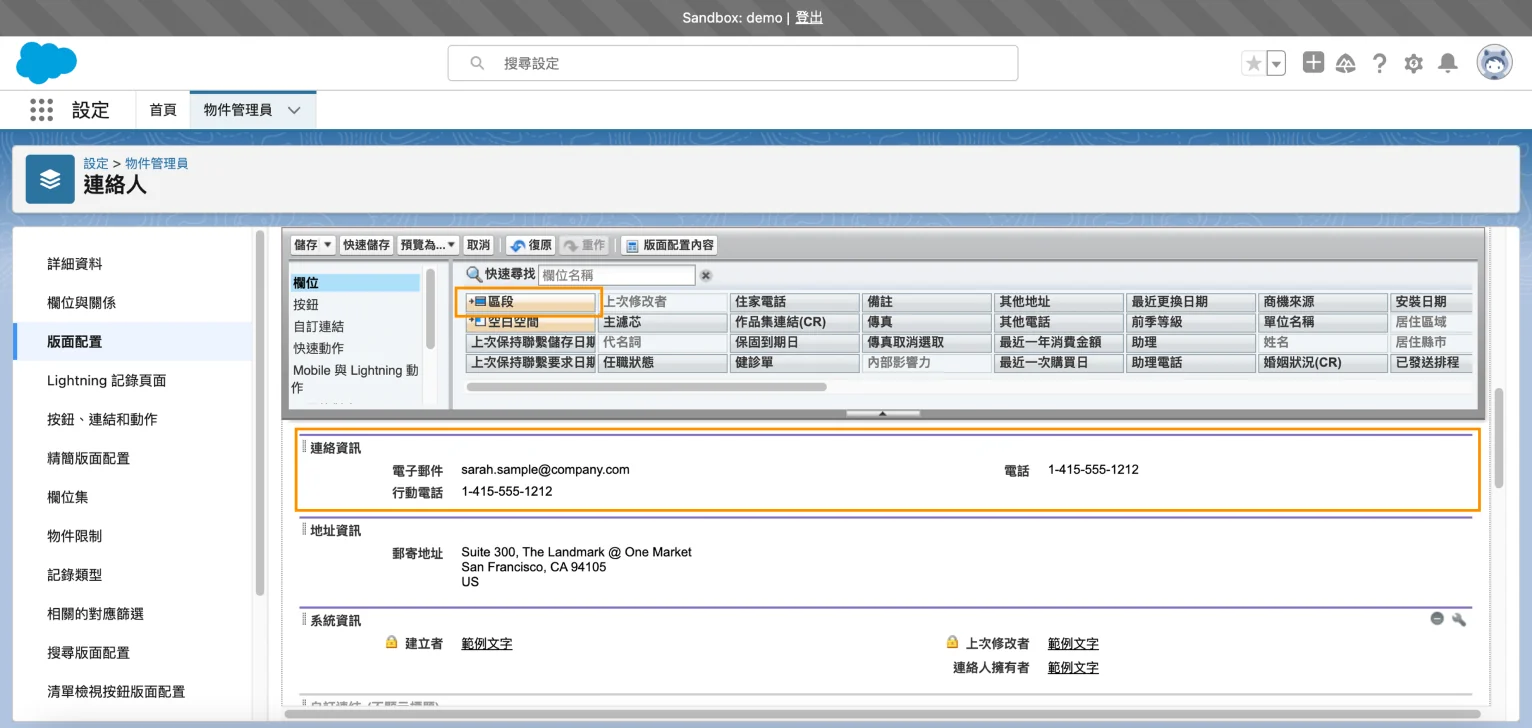Add this page to favorites star
This screenshot has height=728, width=1532.
(x=1253, y=63)
